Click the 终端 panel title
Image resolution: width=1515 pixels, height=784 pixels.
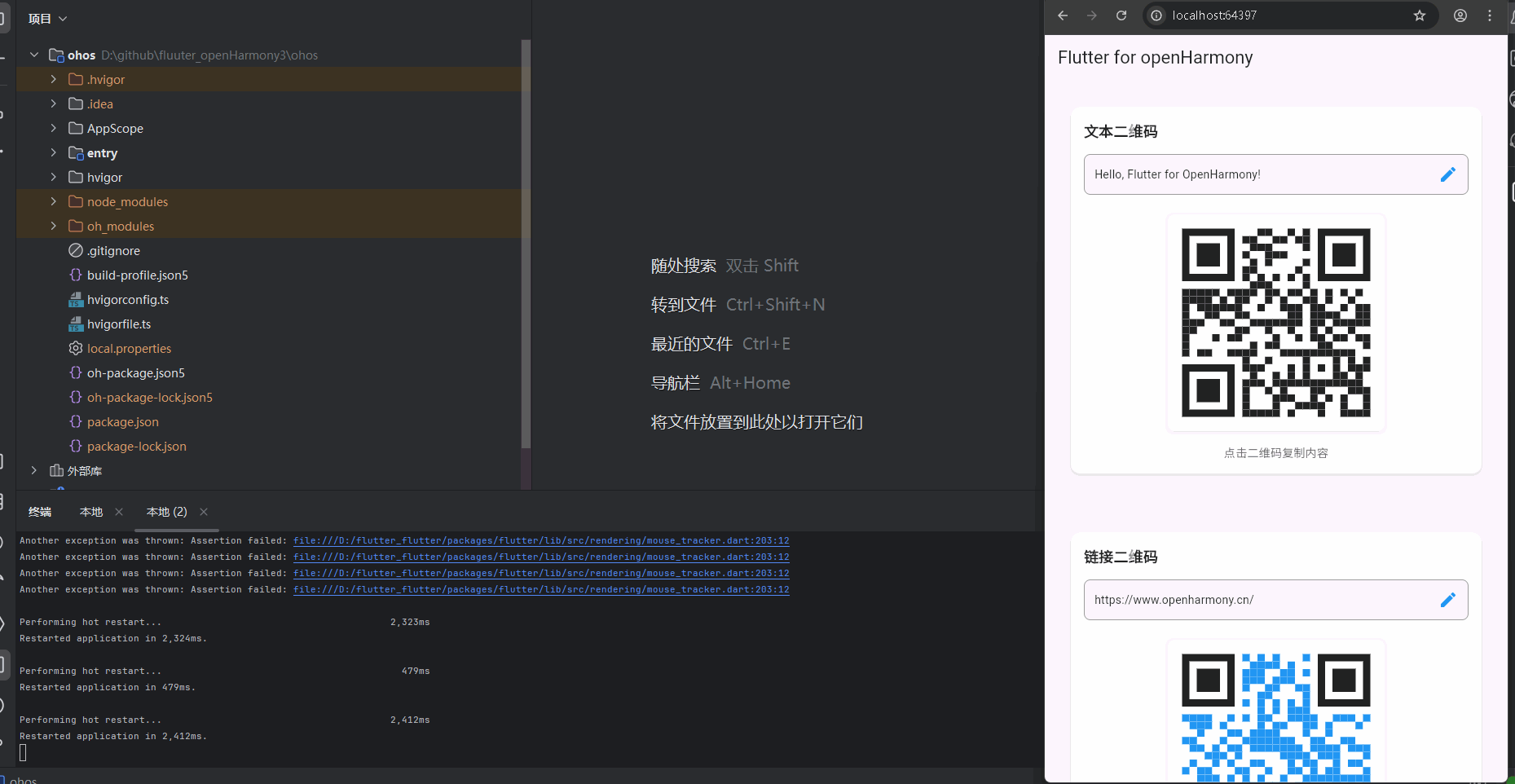click(40, 512)
